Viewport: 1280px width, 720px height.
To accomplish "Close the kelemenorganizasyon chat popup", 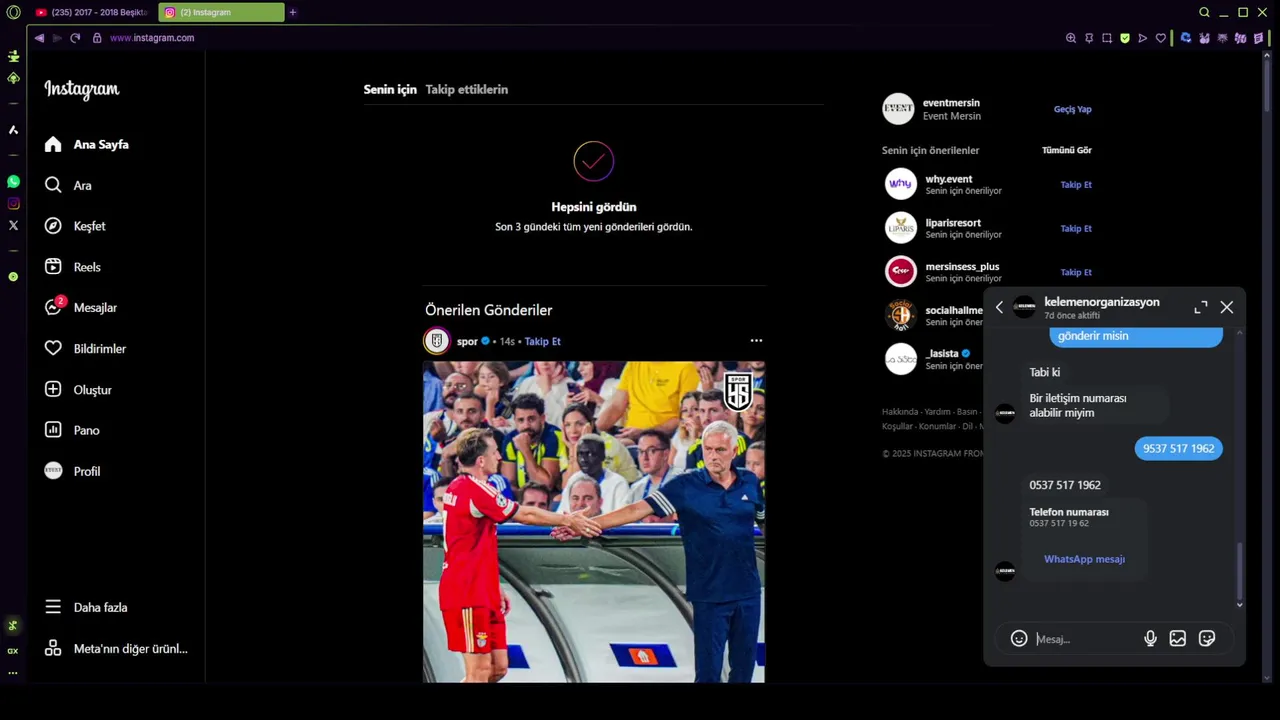I will pos(1227,307).
